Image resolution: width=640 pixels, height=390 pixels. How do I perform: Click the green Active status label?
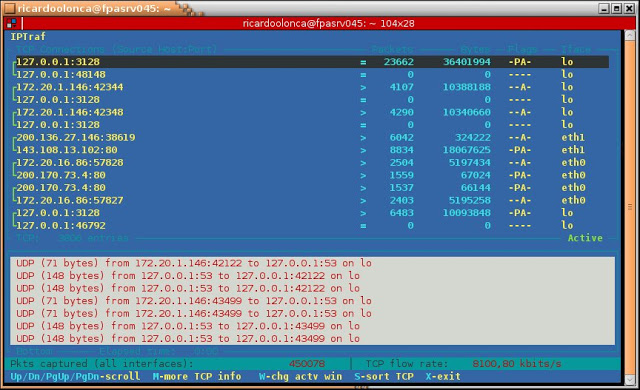tap(585, 238)
